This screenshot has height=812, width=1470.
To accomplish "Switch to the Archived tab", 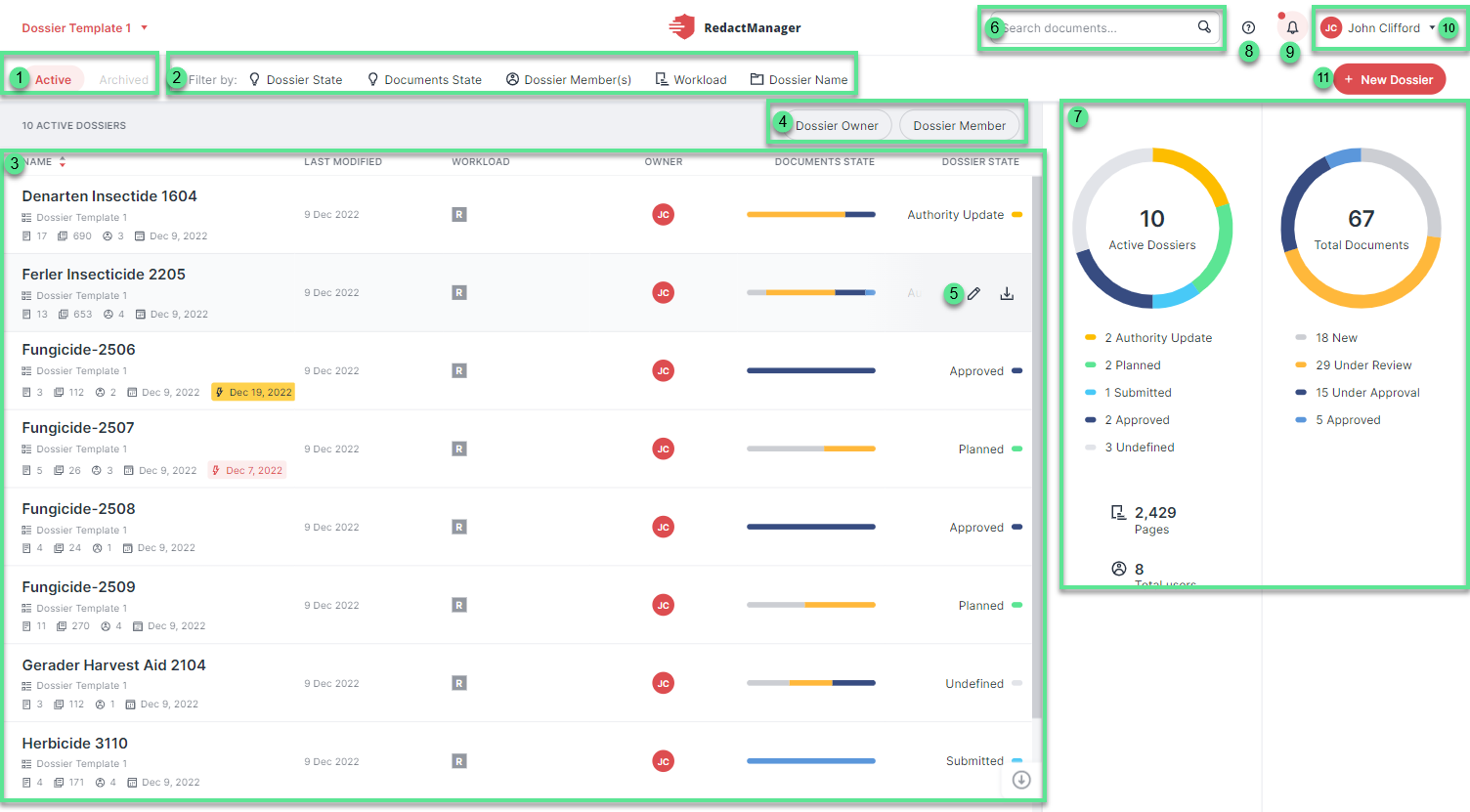I will point(123,80).
